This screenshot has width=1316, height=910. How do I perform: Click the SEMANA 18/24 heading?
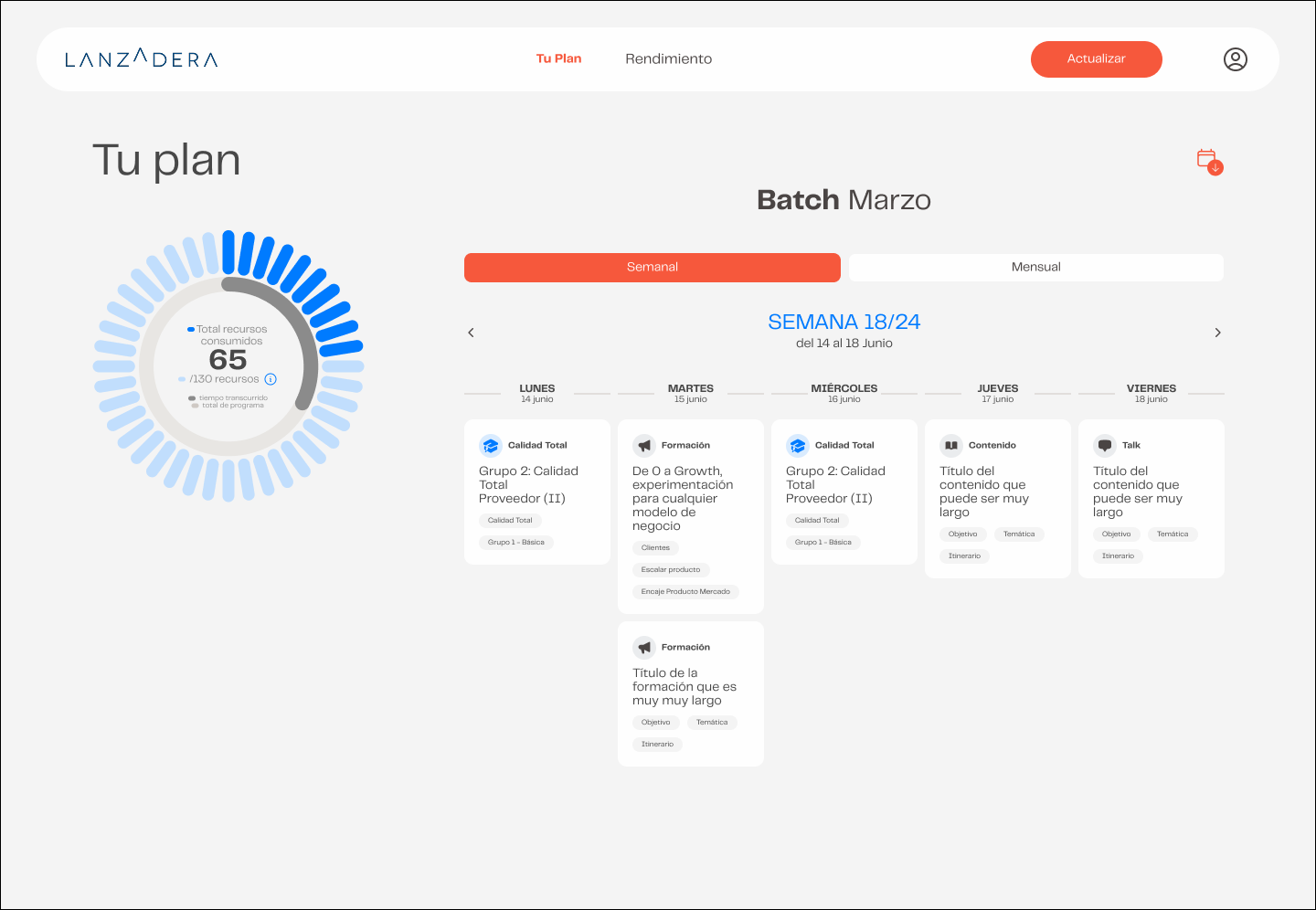pyautogui.click(x=844, y=323)
